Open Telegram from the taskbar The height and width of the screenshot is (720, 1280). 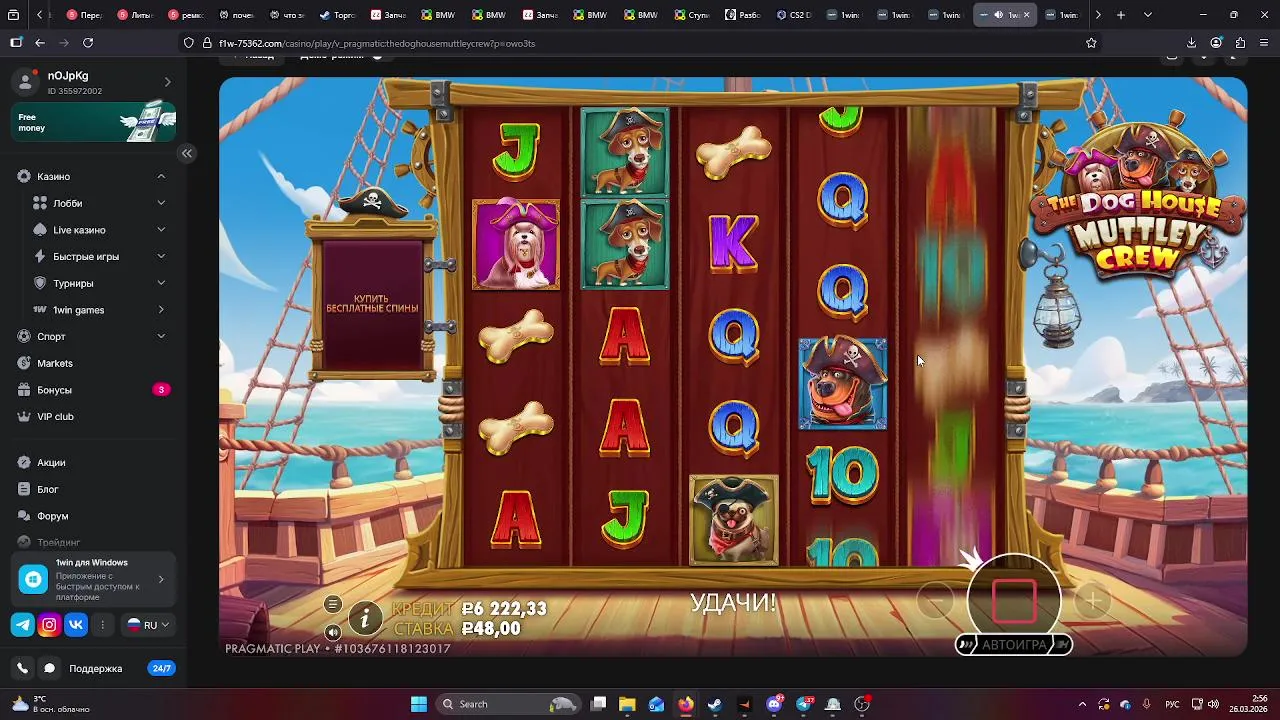804,704
